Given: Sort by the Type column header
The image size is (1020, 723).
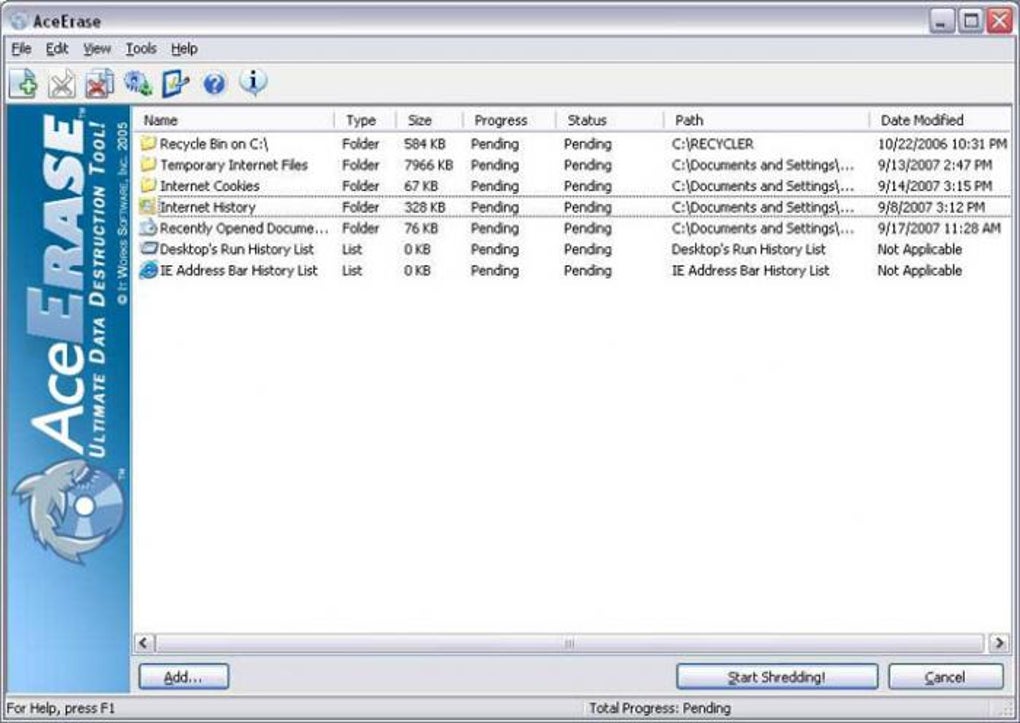Looking at the screenshot, I should 365,120.
